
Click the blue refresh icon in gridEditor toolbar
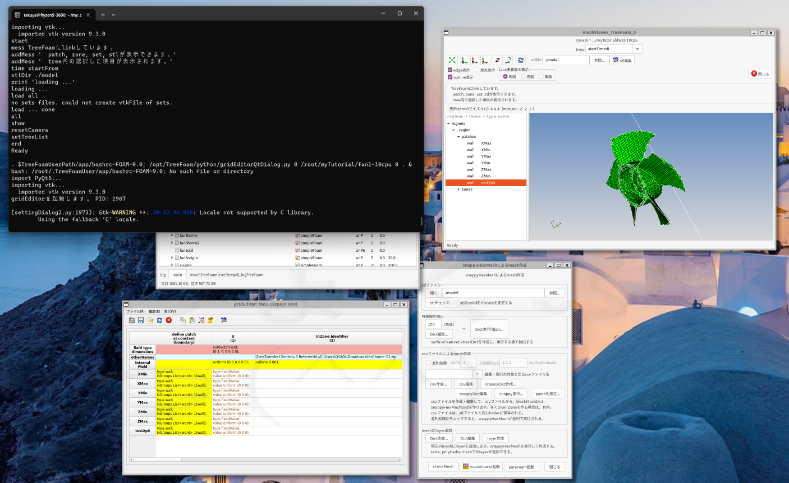click(160, 320)
